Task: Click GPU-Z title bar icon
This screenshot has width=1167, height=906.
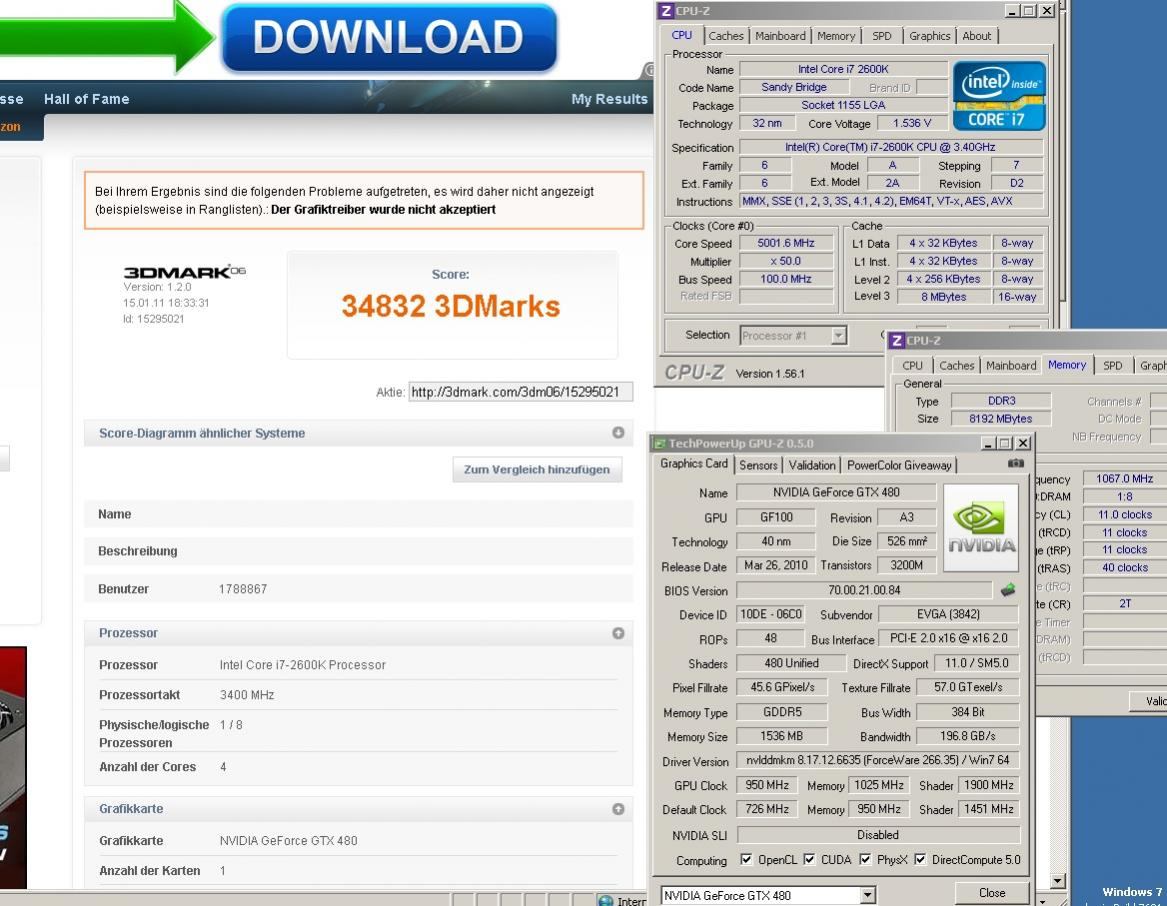Action: (659, 444)
